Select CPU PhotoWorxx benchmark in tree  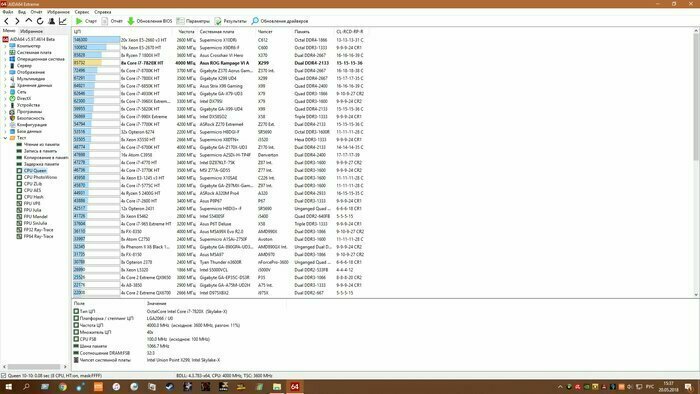coord(40,177)
